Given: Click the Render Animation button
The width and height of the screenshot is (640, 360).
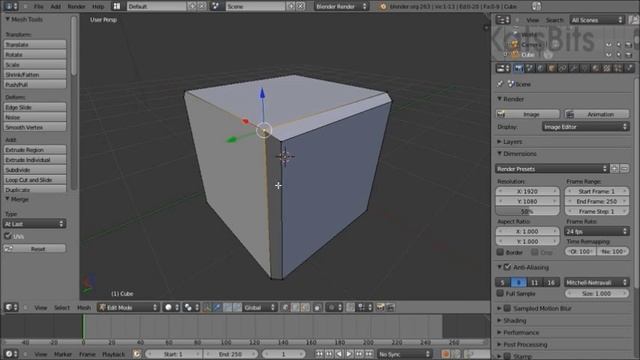Looking at the screenshot, I should (x=597, y=114).
